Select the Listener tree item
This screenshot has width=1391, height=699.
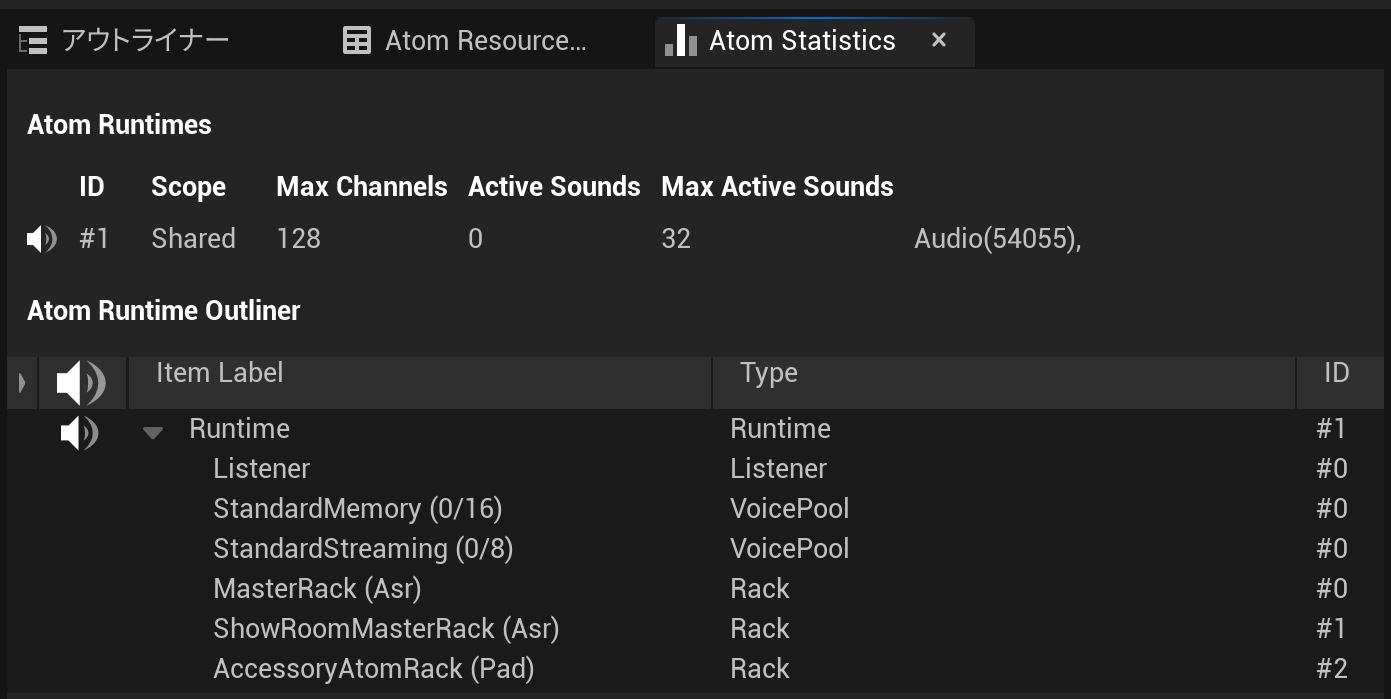click(261, 469)
